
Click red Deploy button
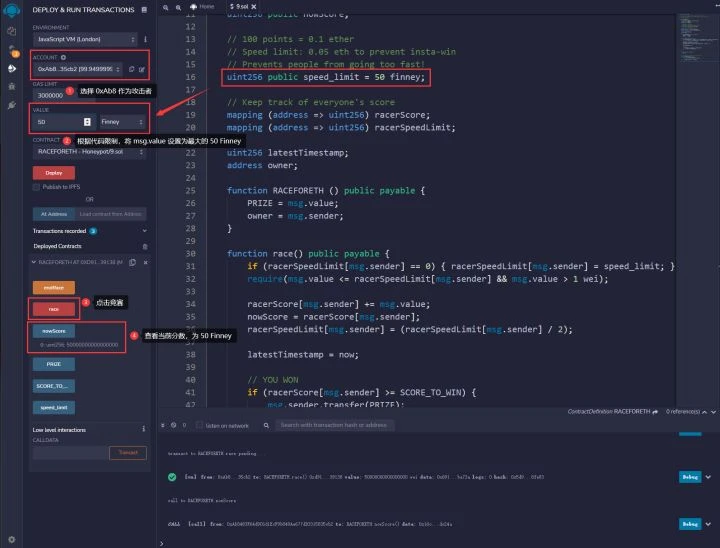point(54,173)
